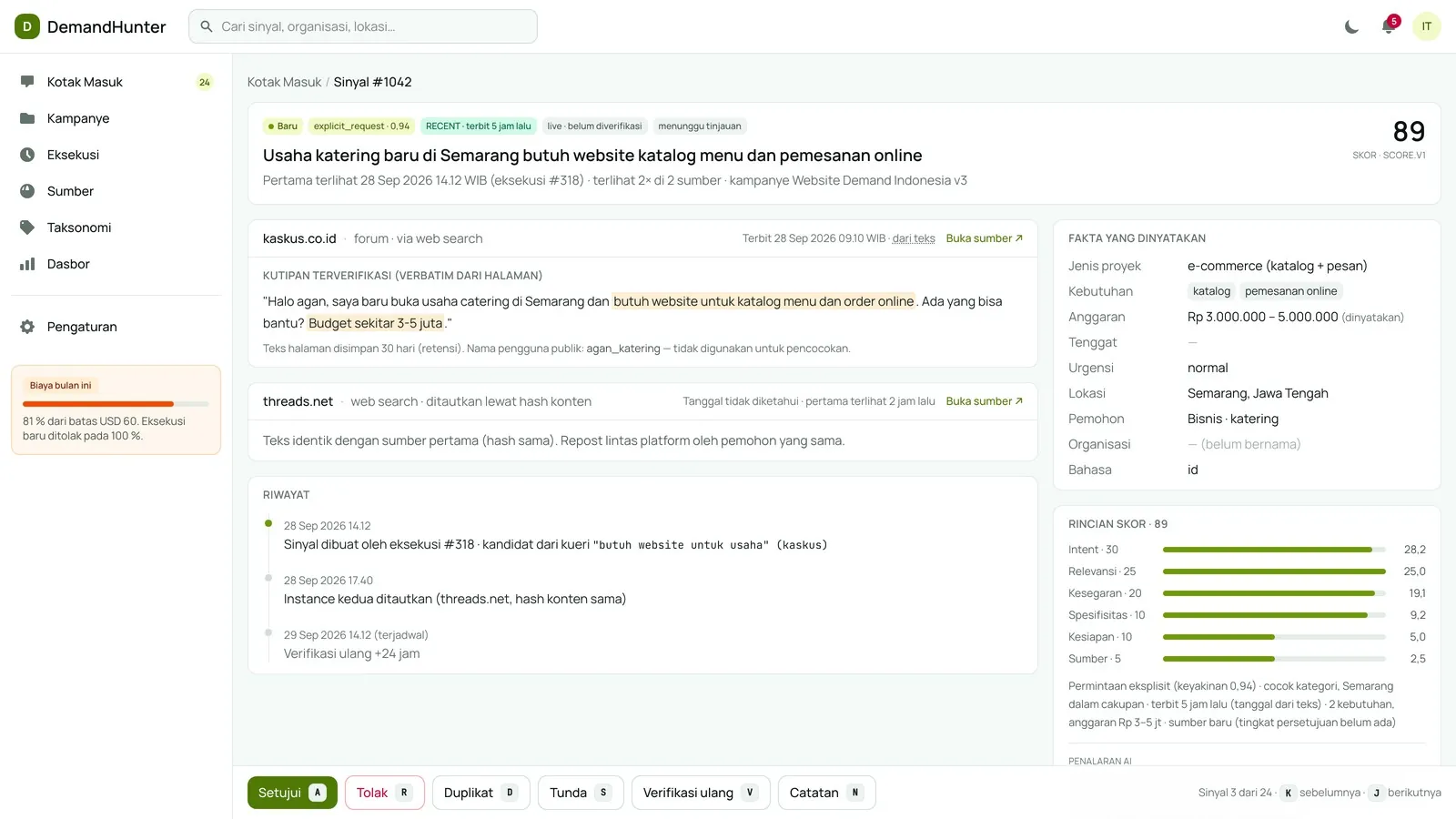Navigate to Sumber
This screenshot has width=1456, height=819.
(116, 191)
